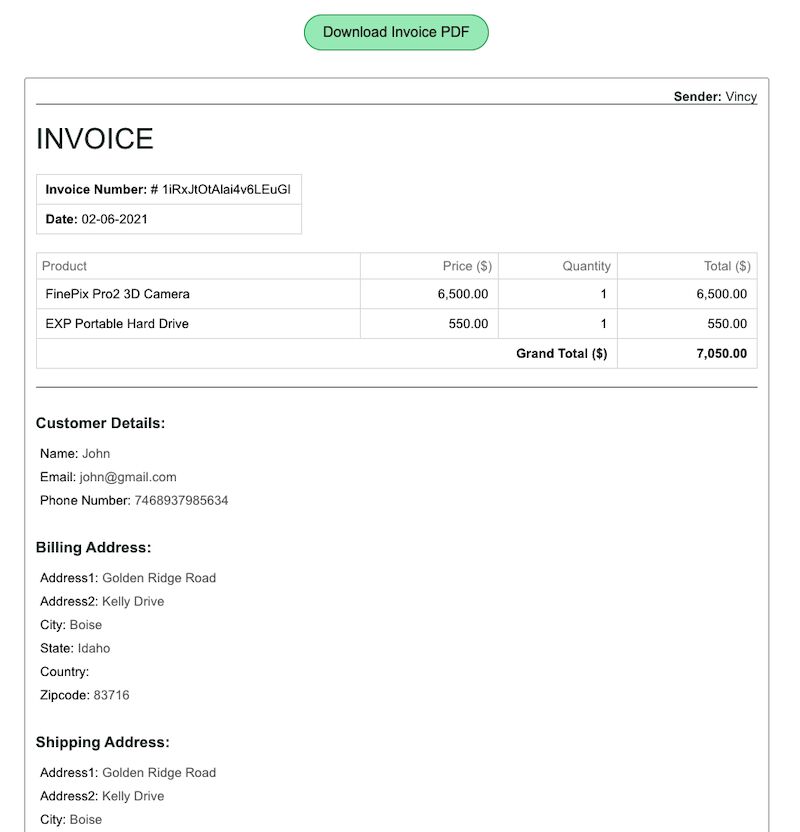
Task: Click the email link john@gmail.com
Action: click(126, 477)
